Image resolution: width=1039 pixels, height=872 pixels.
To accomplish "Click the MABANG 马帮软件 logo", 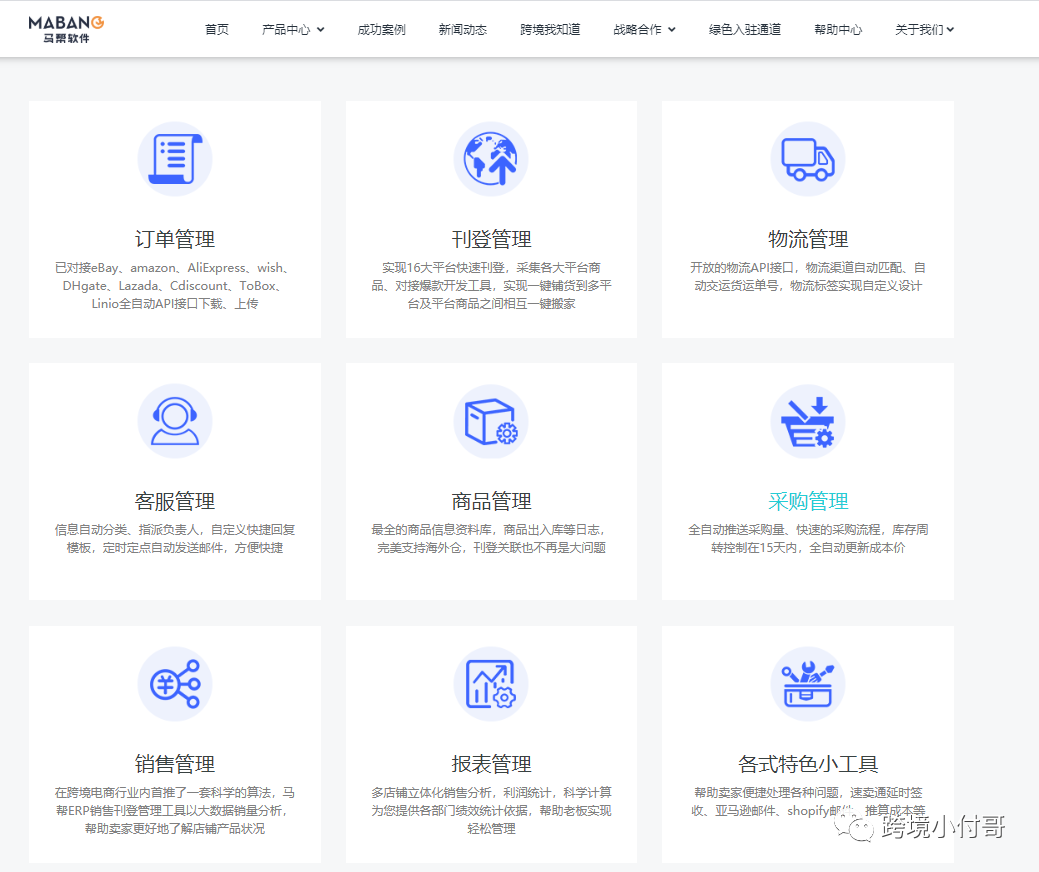I will [x=64, y=28].
